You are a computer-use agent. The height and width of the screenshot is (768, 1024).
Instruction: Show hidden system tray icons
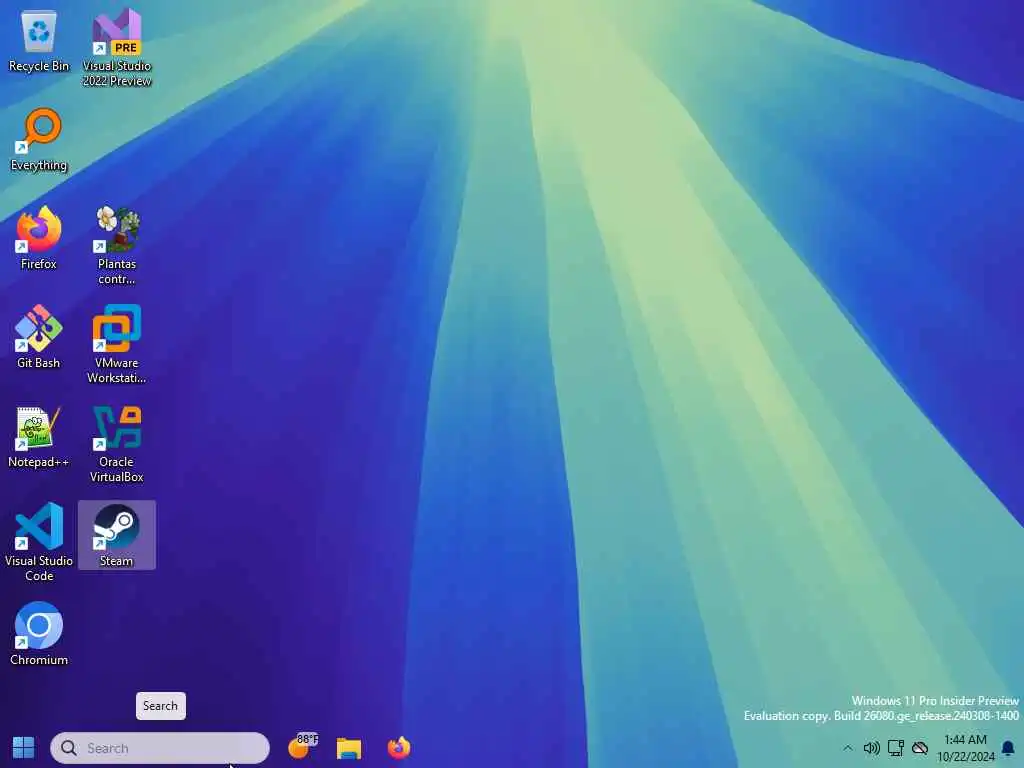848,748
